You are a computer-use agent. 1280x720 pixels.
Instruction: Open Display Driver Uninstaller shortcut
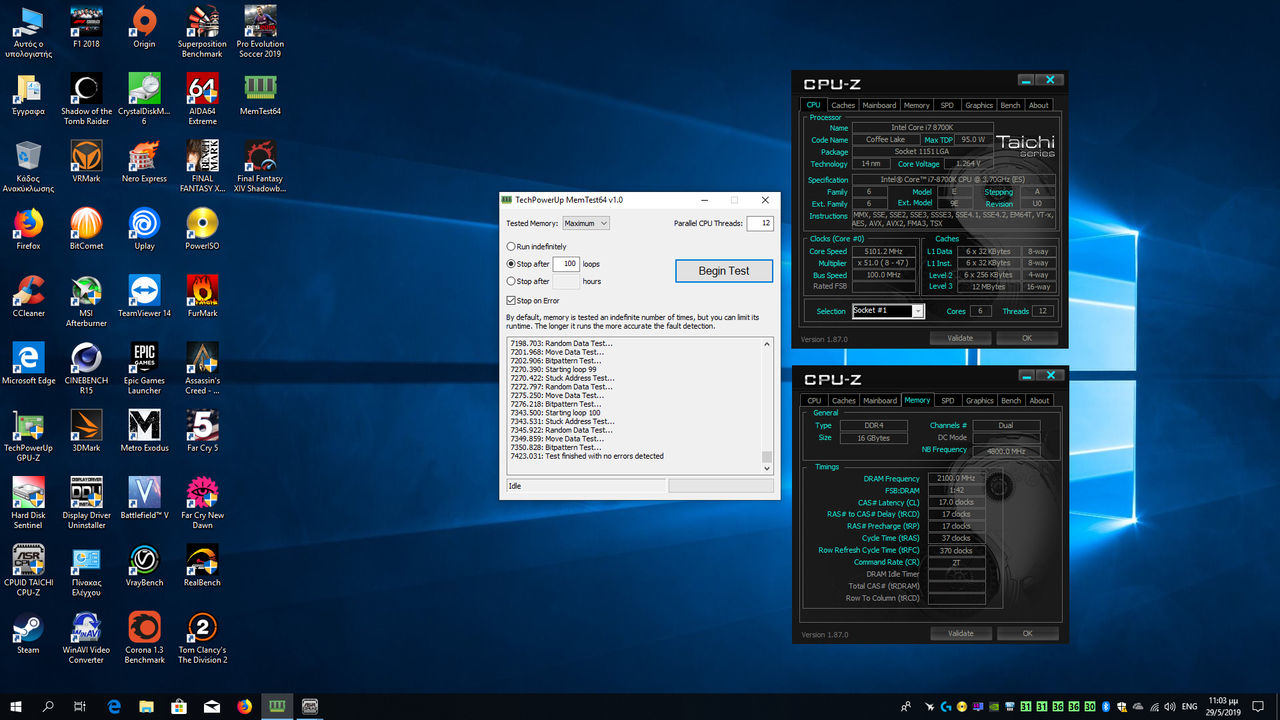[86, 503]
